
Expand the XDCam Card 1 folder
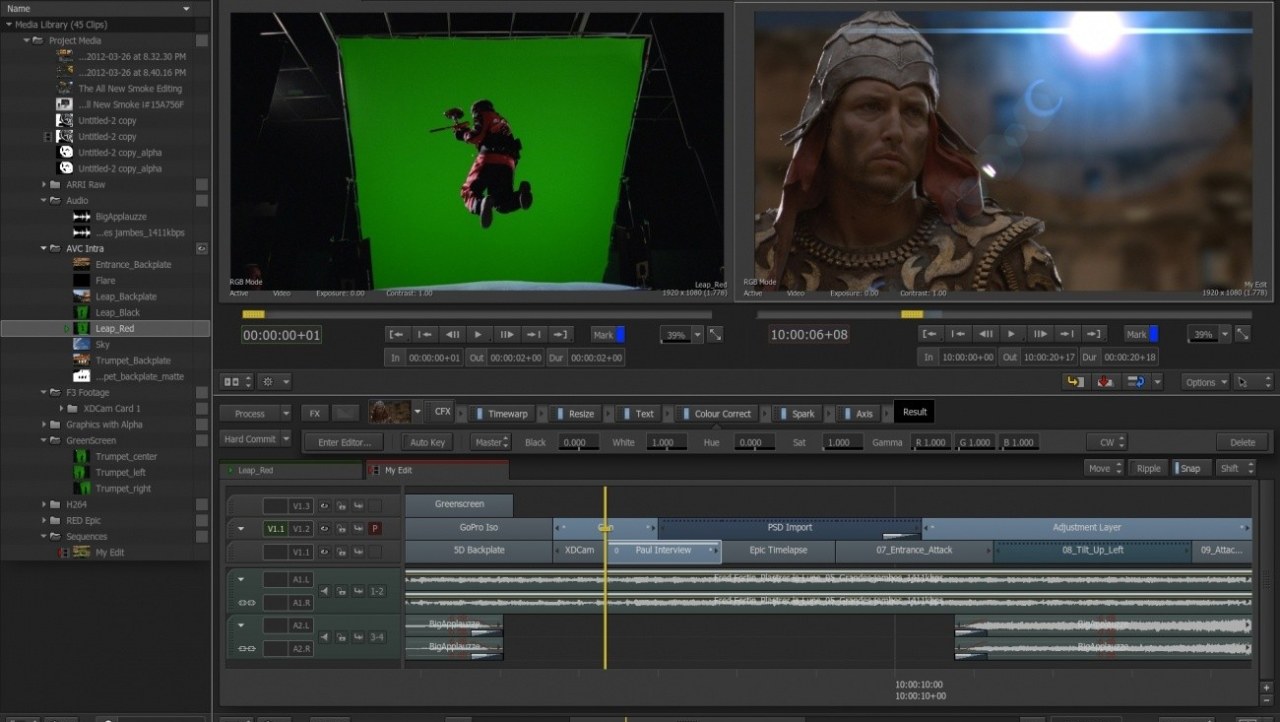[x=61, y=408]
